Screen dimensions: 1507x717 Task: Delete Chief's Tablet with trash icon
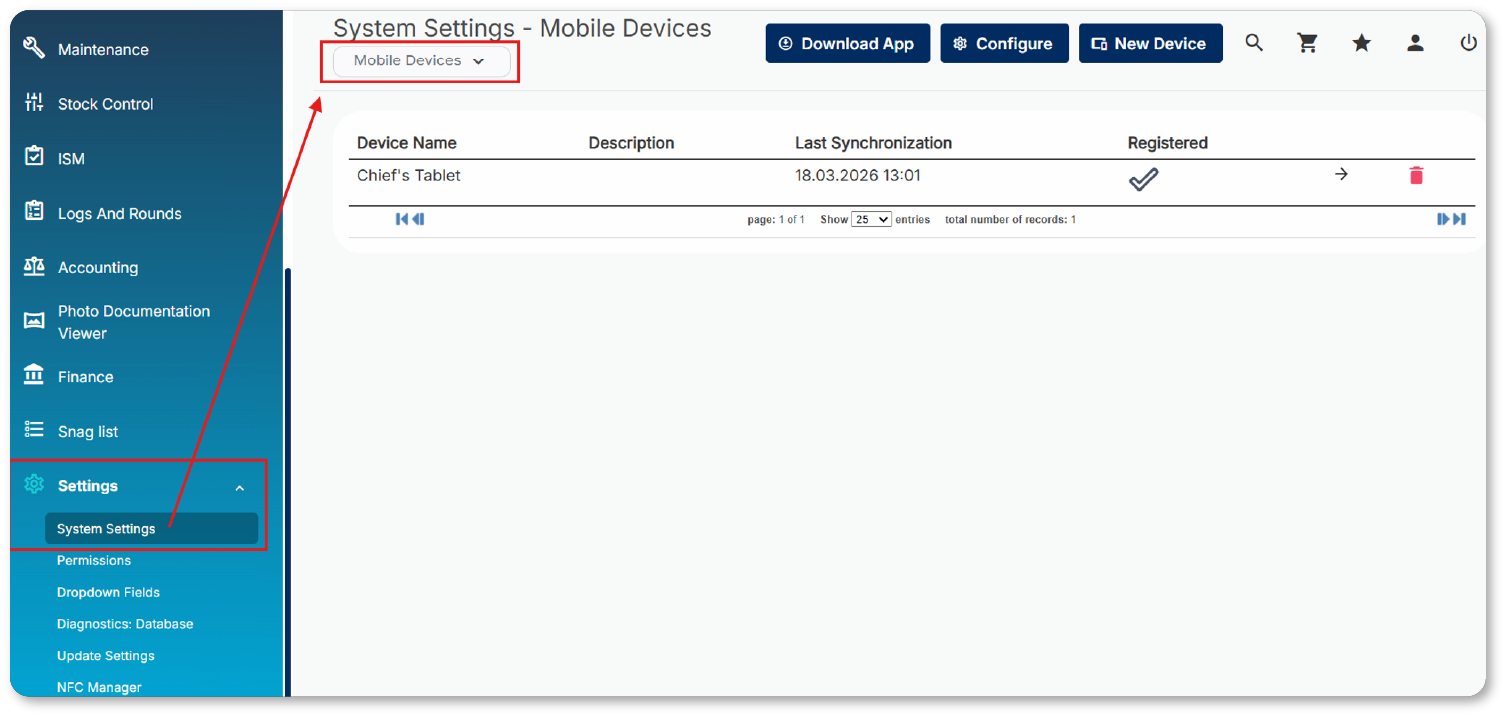(x=1415, y=176)
